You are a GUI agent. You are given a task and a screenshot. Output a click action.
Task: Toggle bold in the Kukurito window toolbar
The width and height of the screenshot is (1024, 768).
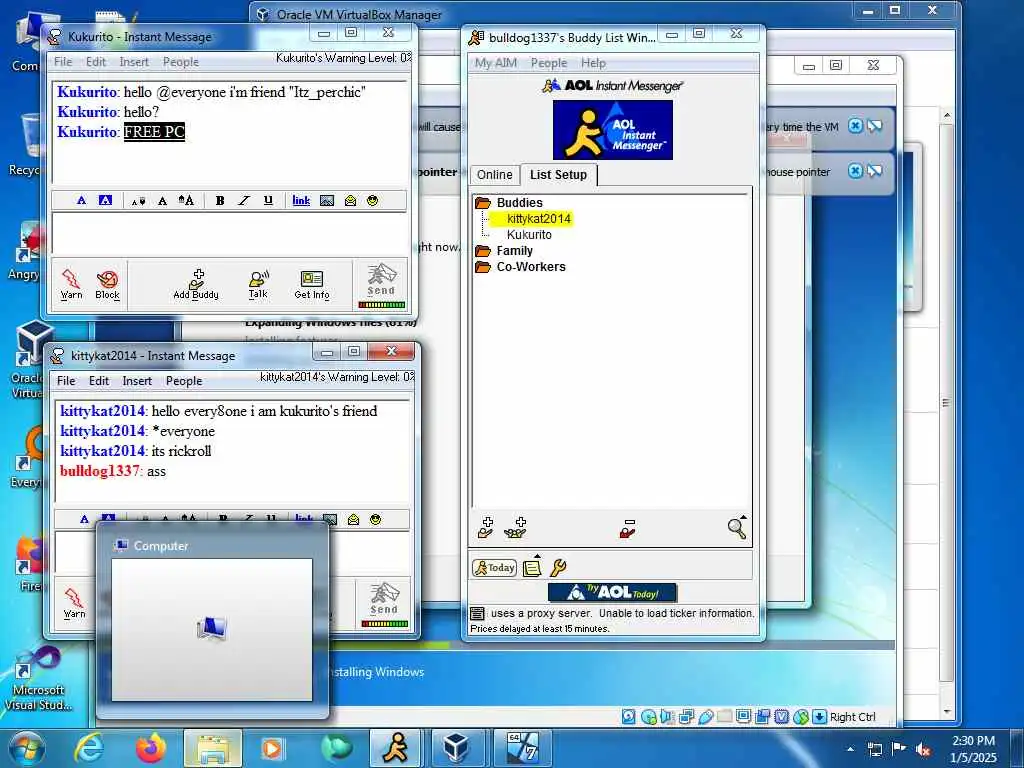tap(220, 200)
